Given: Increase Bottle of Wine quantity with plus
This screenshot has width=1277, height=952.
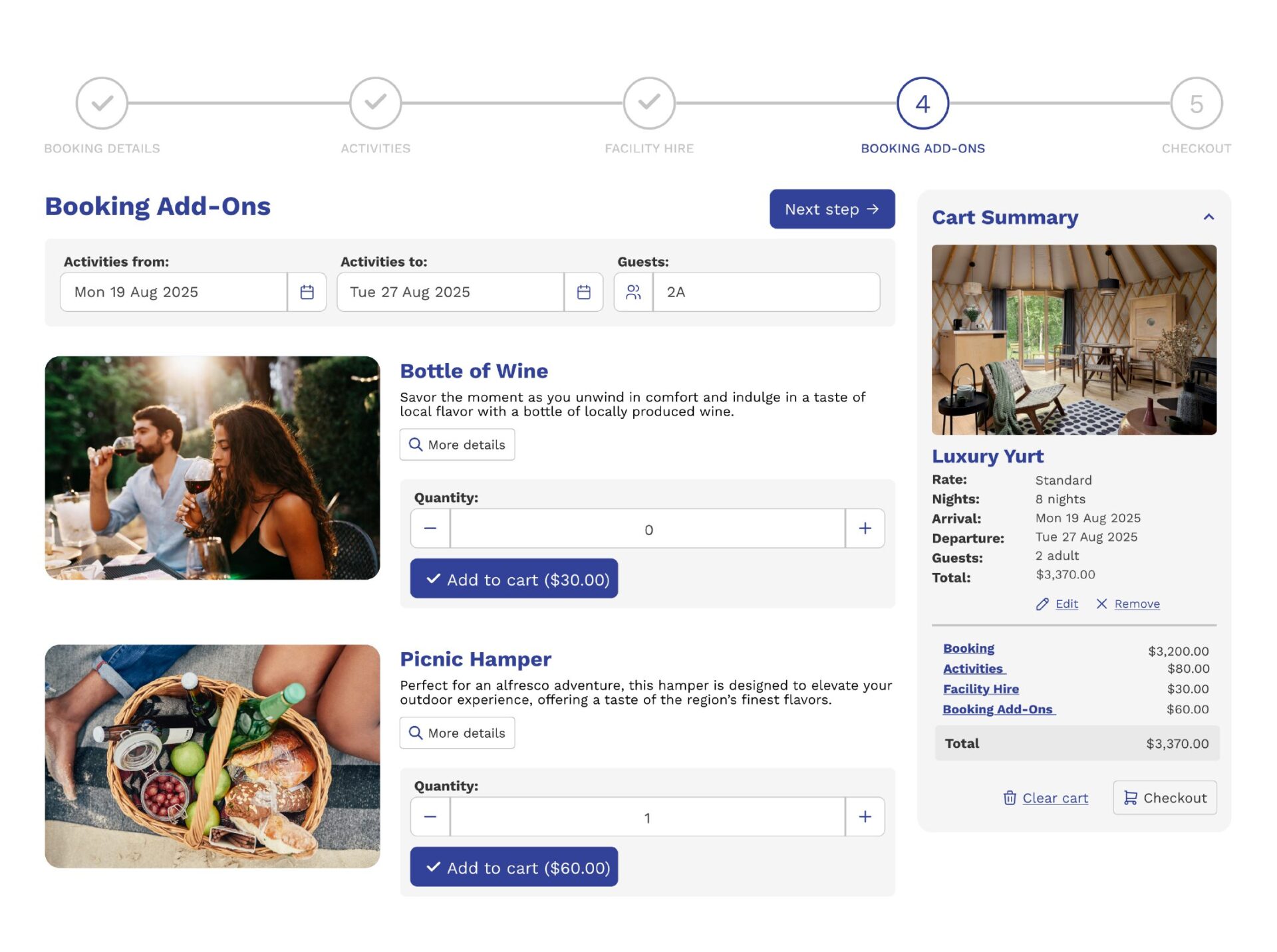Looking at the screenshot, I should pos(865,529).
